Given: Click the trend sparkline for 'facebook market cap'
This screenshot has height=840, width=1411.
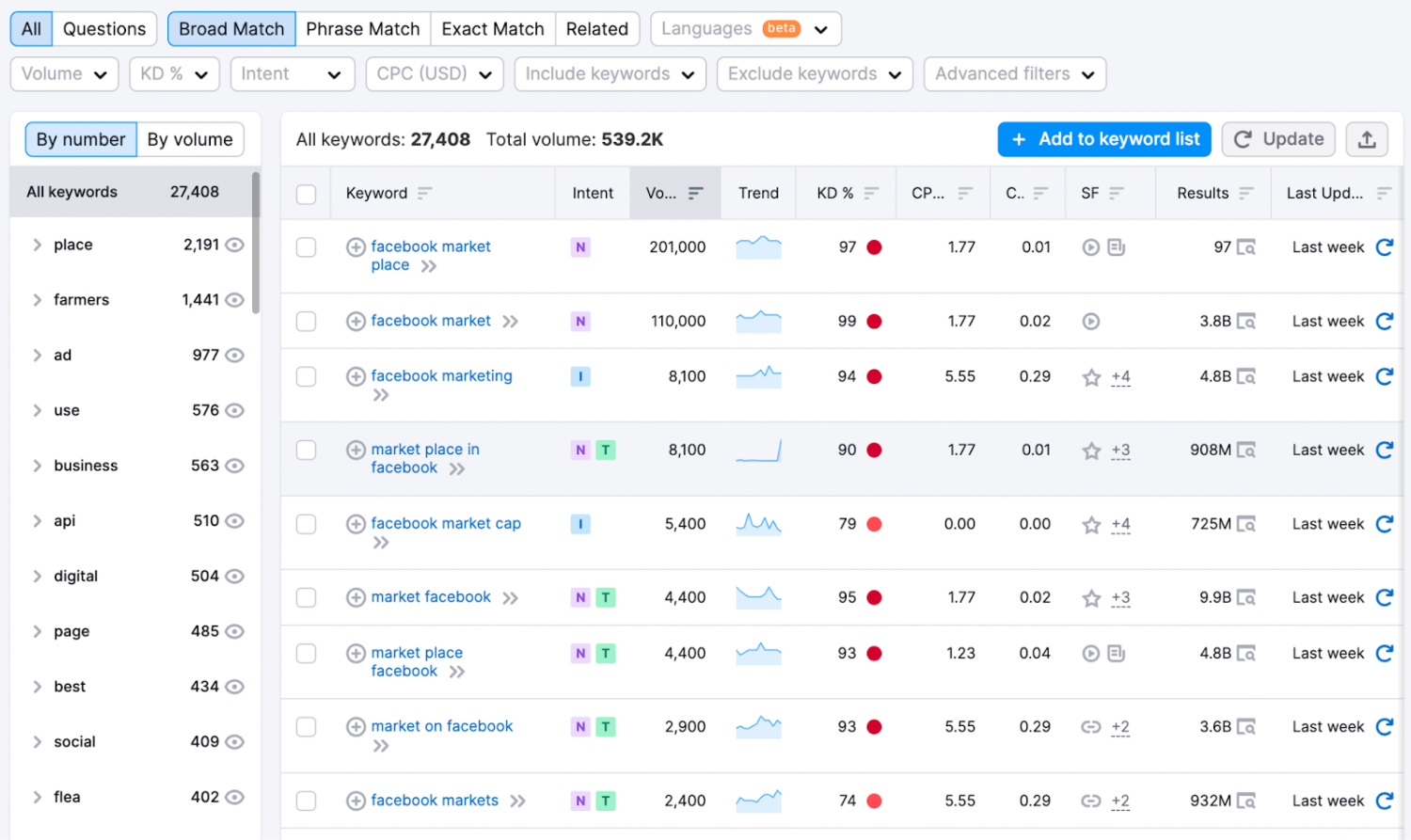Looking at the screenshot, I should (x=758, y=524).
